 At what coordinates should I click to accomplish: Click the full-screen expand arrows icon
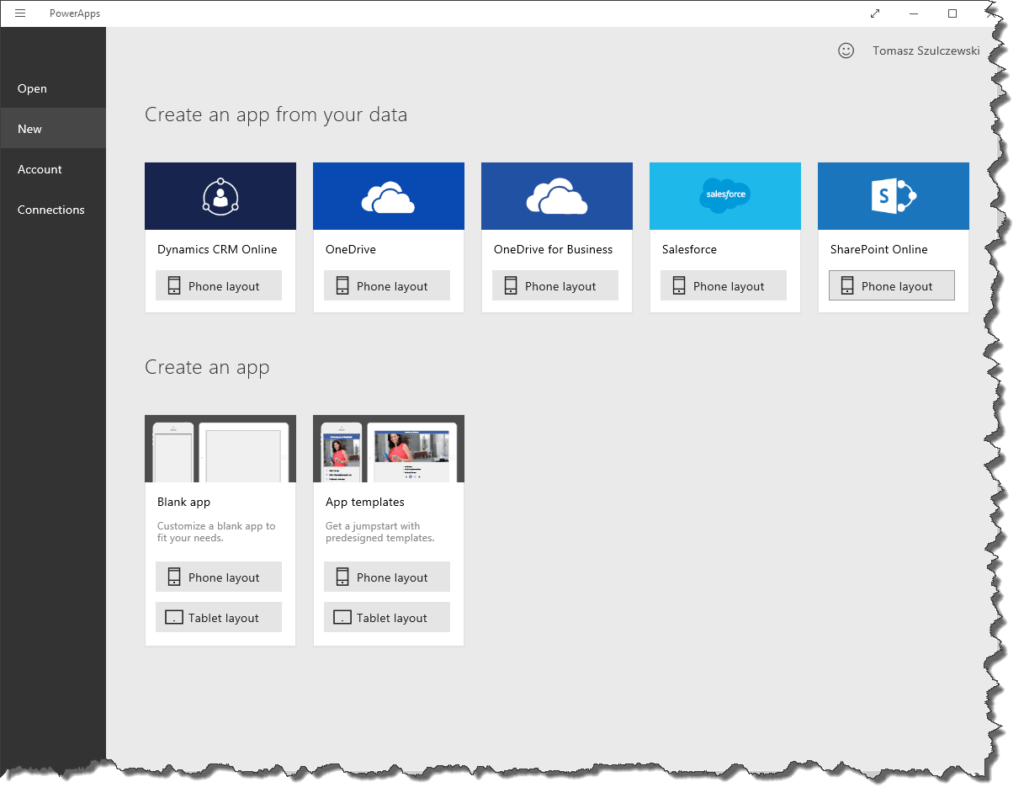click(875, 14)
